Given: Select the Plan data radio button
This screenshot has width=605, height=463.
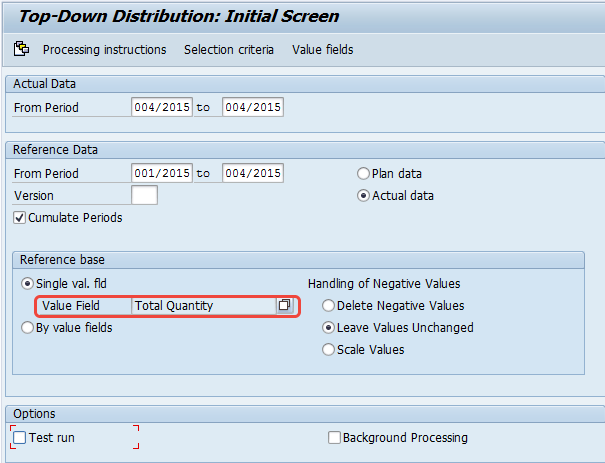Looking at the screenshot, I should (364, 173).
